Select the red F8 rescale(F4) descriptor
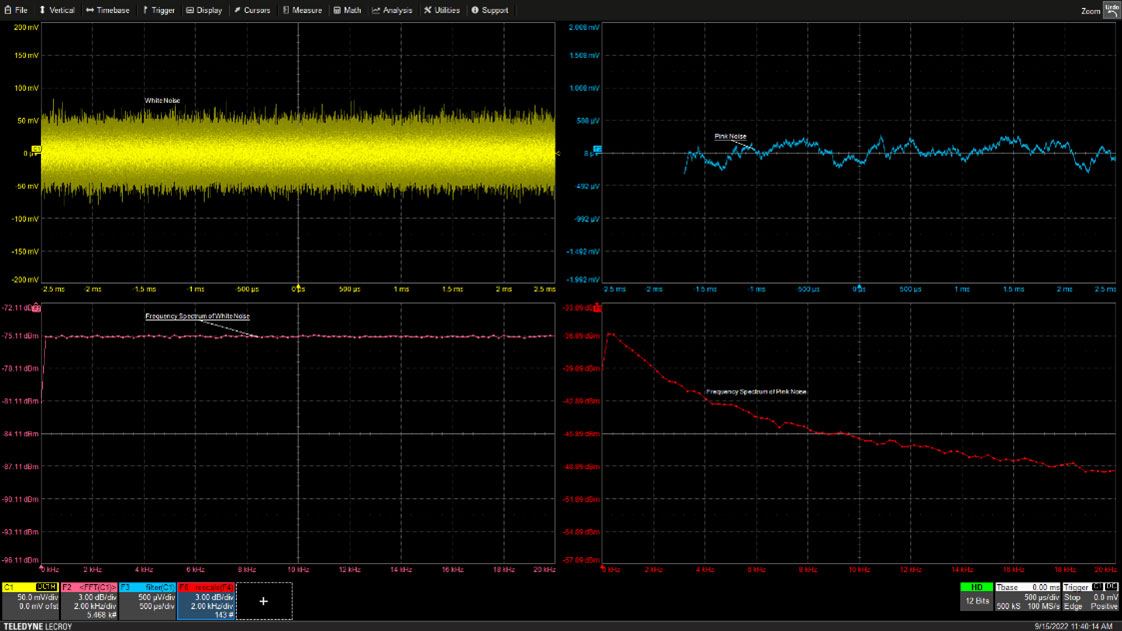 [x=206, y=600]
